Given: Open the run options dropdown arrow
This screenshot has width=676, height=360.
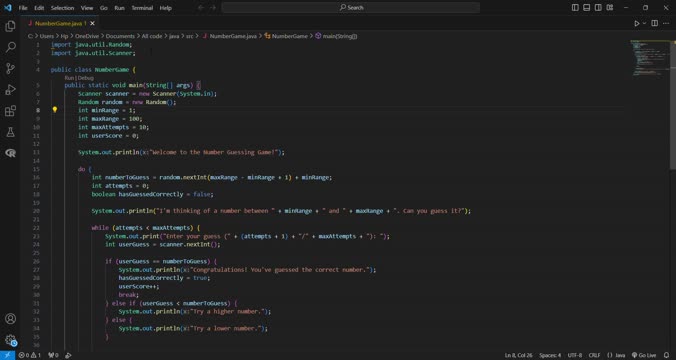Looking at the screenshot, I should coord(645,23).
